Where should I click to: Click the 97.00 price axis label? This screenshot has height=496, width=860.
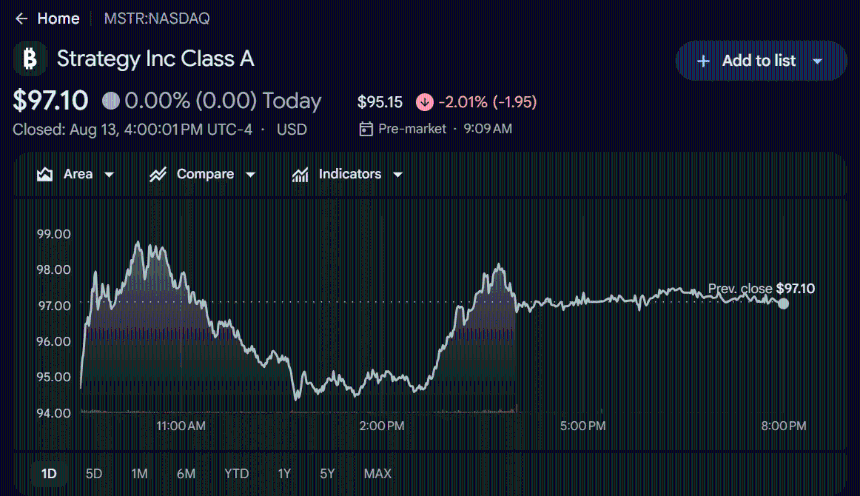tap(54, 306)
